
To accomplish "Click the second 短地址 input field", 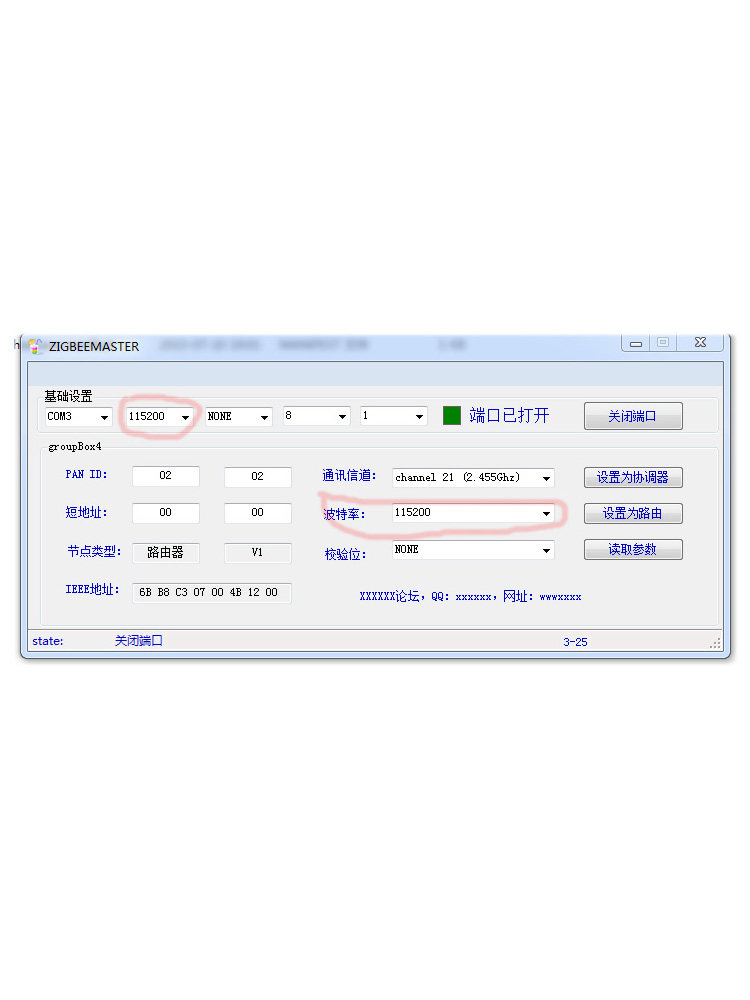I will 257,513.
